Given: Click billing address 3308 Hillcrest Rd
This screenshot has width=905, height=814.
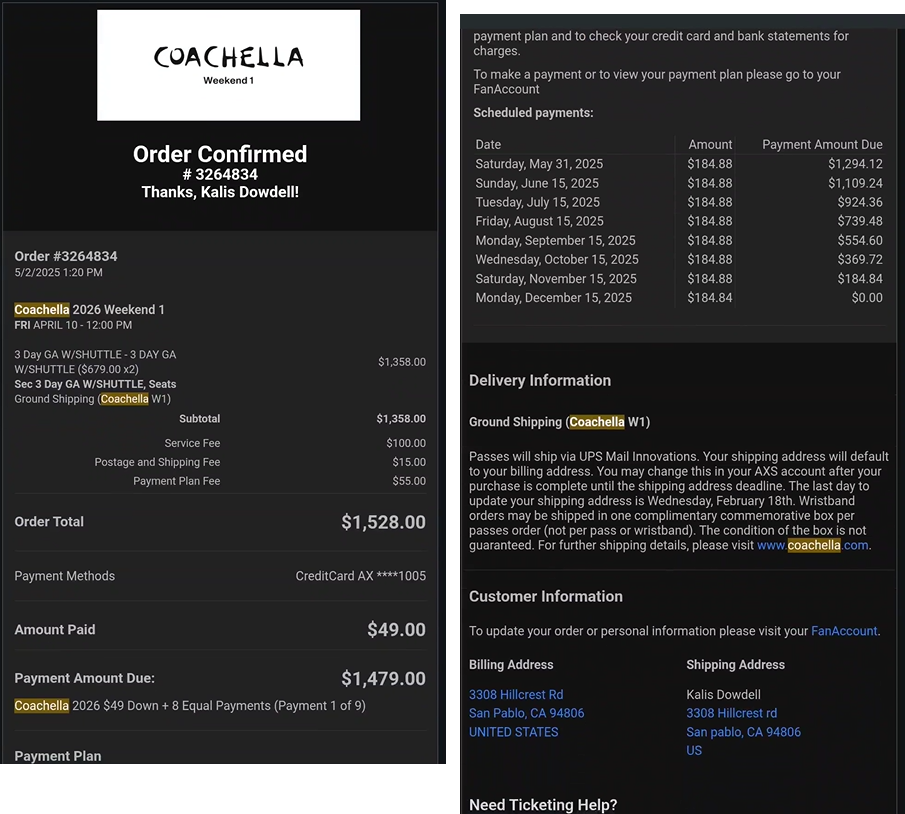Looking at the screenshot, I should point(516,694).
